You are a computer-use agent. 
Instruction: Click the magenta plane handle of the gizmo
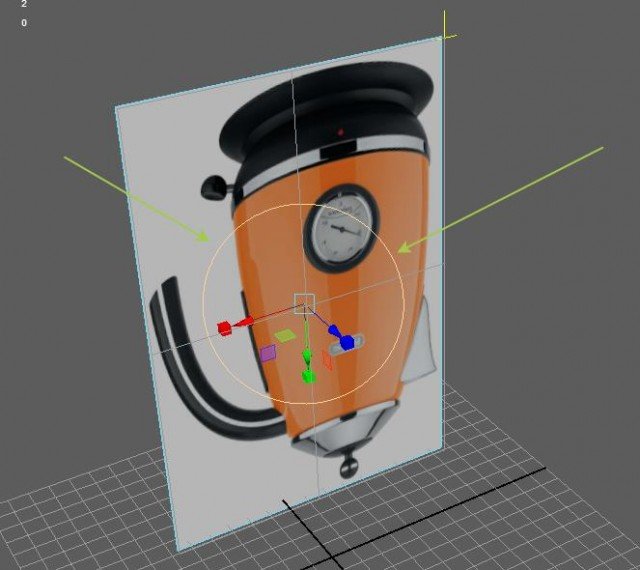coord(268,352)
